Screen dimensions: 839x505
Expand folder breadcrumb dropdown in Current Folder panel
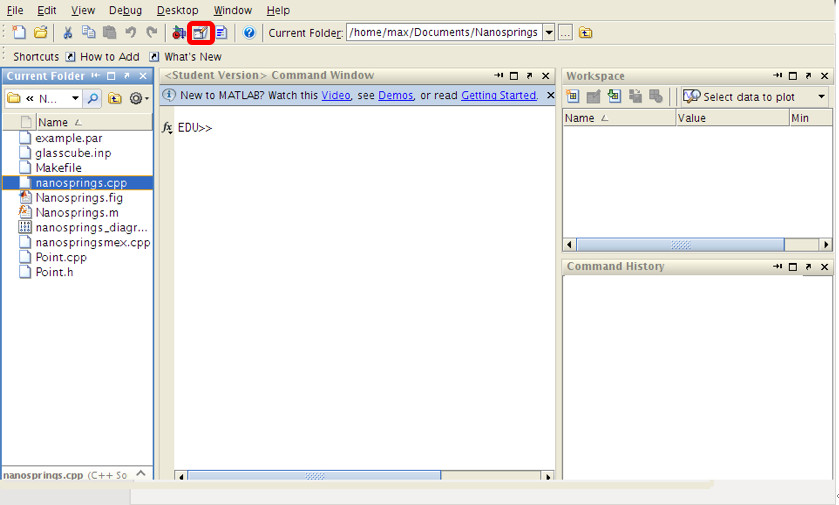click(x=75, y=98)
